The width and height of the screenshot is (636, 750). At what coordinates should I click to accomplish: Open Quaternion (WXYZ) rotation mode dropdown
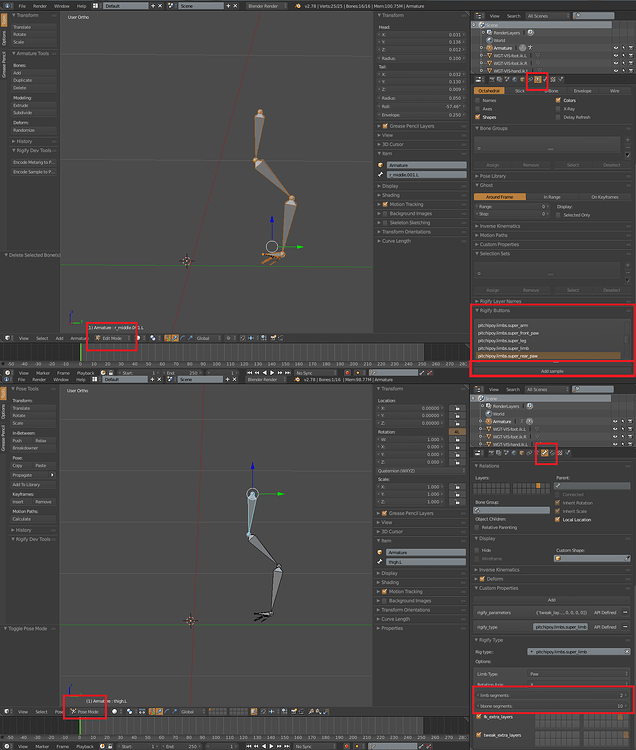coord(421,471)
